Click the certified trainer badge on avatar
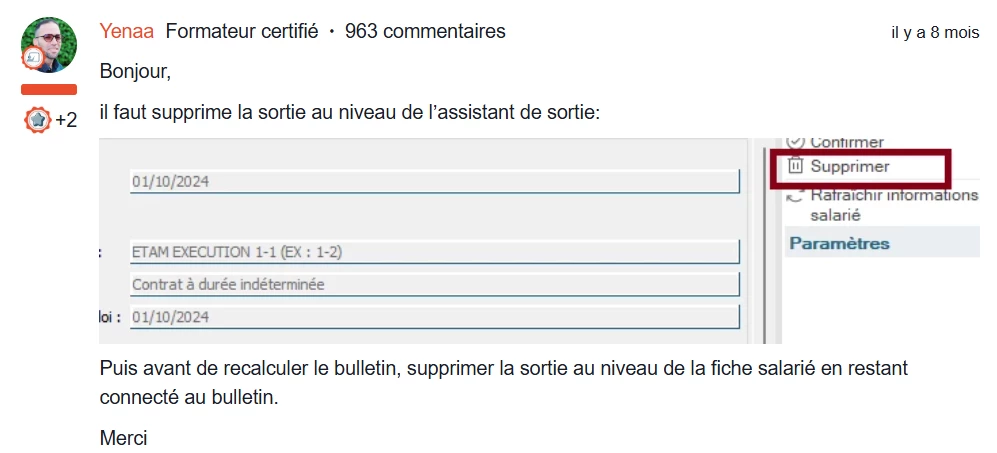The image size is (997, 453). tap(32, 59)
